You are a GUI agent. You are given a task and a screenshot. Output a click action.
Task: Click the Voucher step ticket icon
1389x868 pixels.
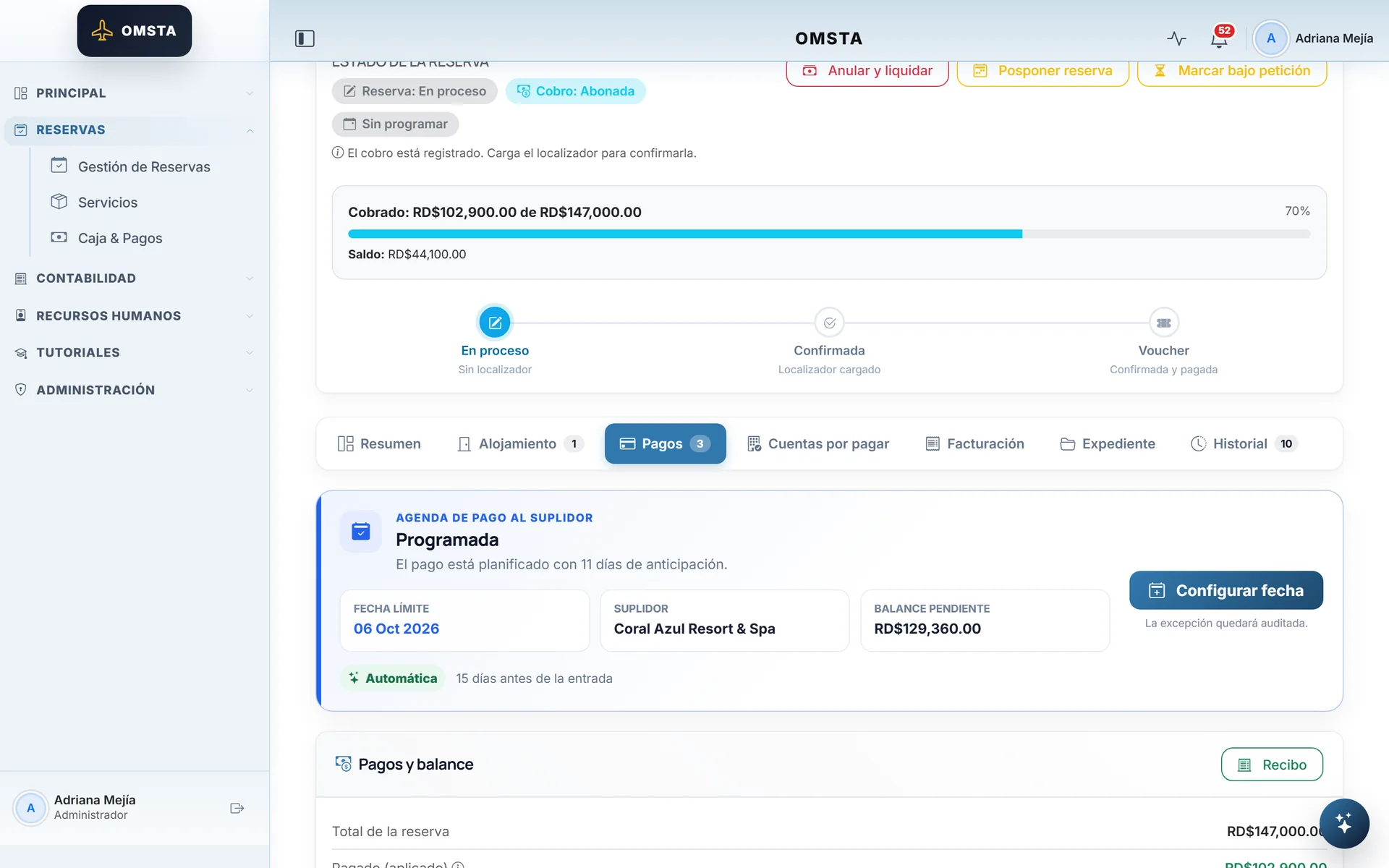[1163, 323]
